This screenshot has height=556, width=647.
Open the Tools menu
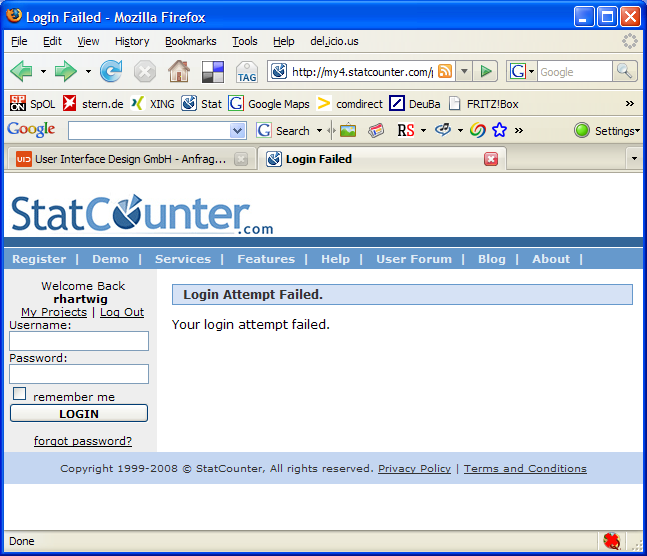pos(245,41)
